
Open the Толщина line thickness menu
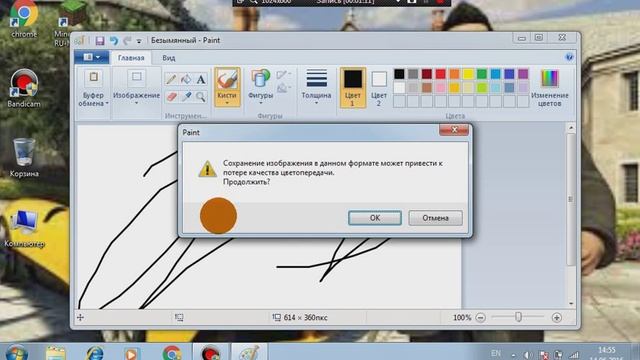pos(316,87)
